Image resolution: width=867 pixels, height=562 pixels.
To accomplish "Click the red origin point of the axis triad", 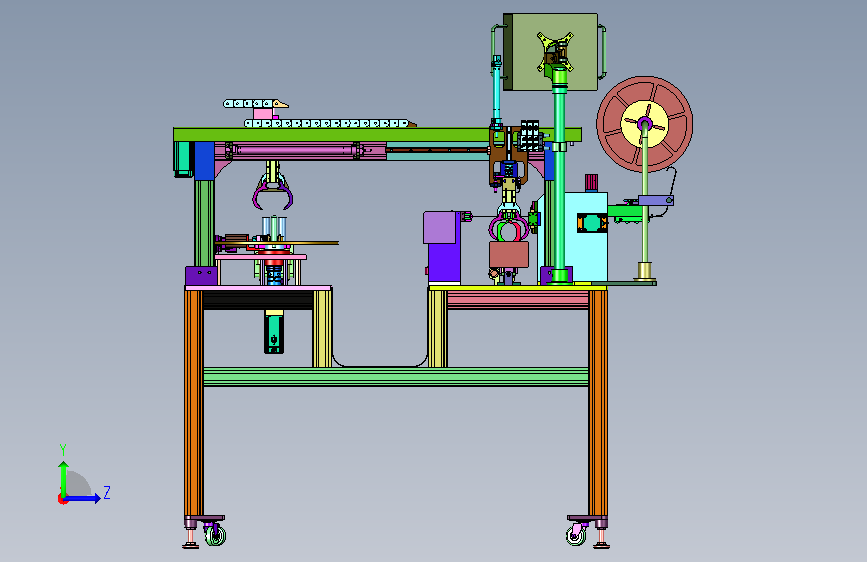I will 62,499.
